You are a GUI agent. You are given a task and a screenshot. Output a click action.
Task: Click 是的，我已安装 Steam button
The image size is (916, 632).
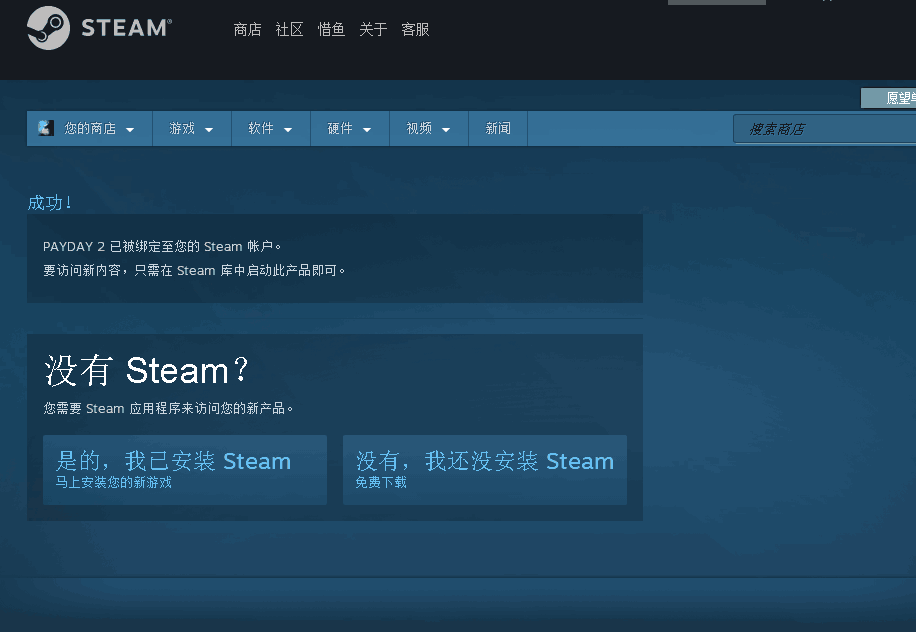point(185,470)
